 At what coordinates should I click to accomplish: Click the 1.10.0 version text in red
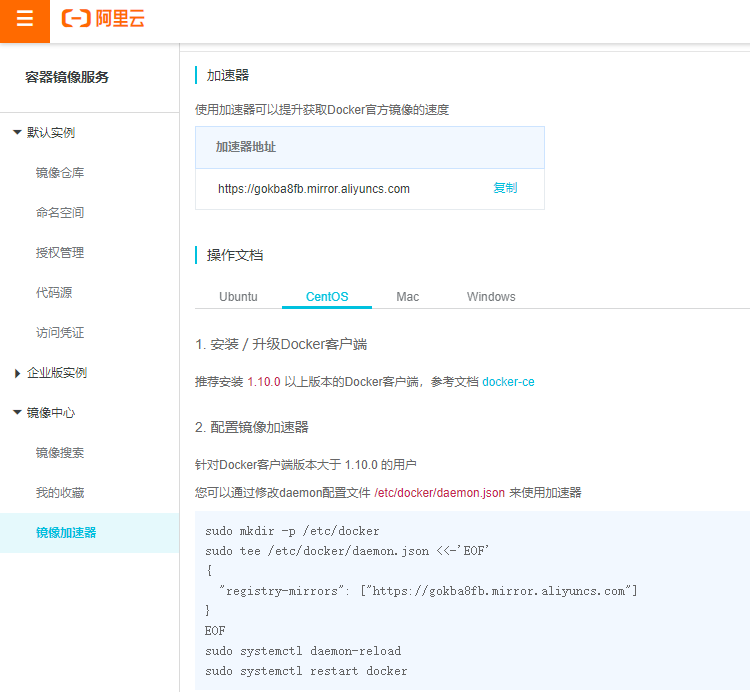pyautogui.click(x=264, y=382)
